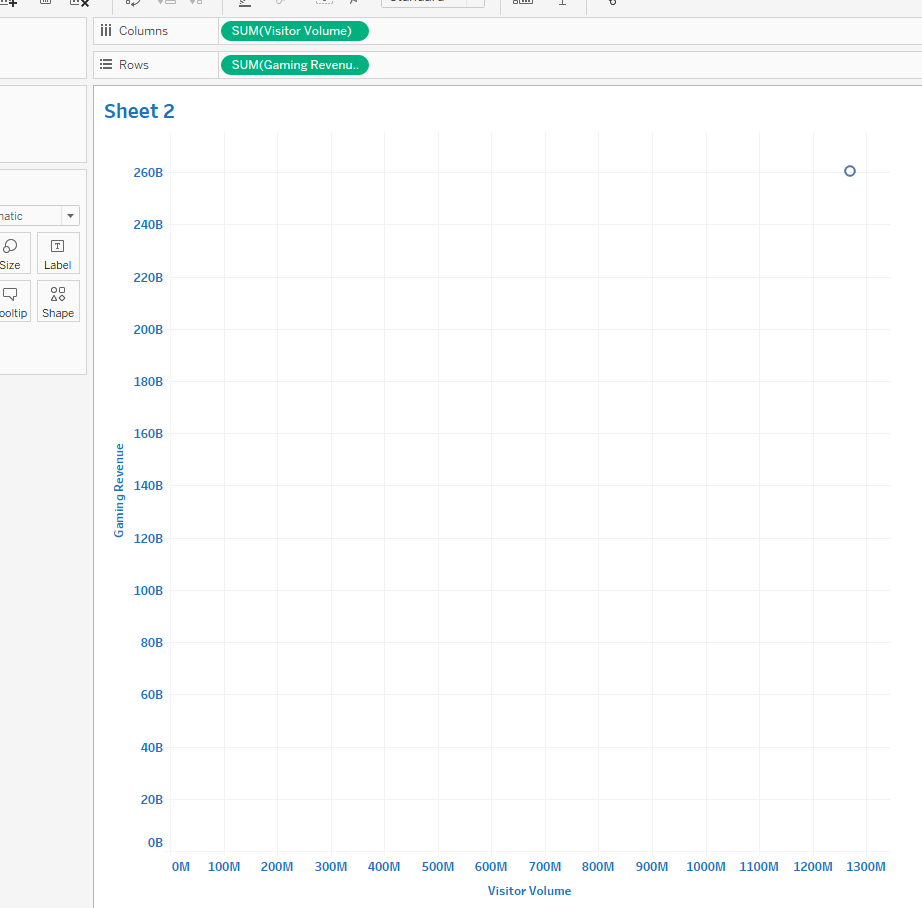Screen dimensions: 922x908
Task: Click the Gaming Revenue axis title
Action: click(x=119, y=490)
